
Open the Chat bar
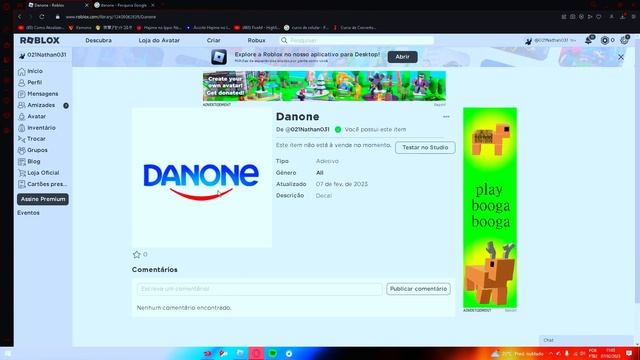(586, 340)
